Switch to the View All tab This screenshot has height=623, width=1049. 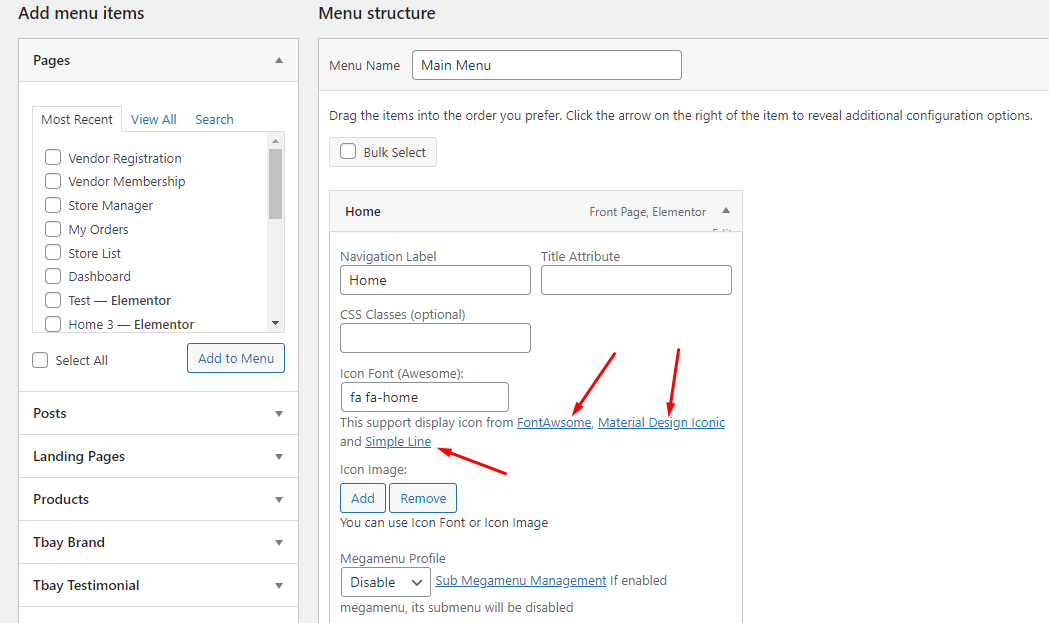coord(154,119)
